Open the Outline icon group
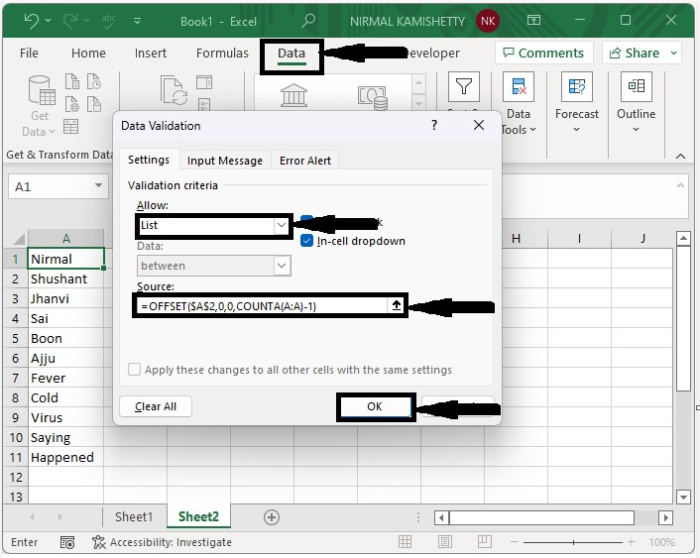This screenshot has height=558, width=700. coord(635,88)
